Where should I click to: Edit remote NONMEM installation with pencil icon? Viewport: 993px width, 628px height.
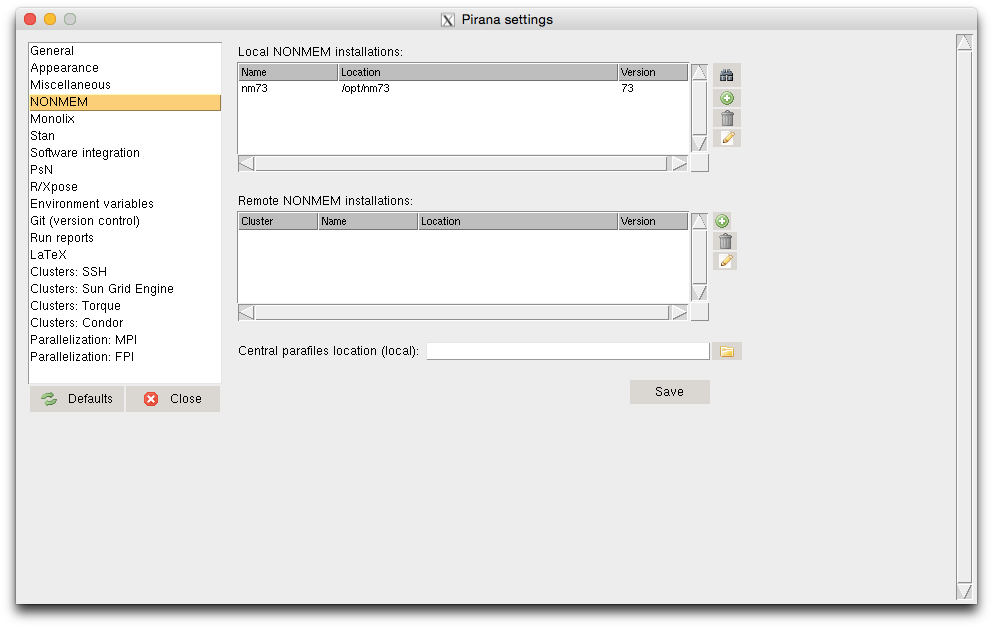(x=726, y=261)
